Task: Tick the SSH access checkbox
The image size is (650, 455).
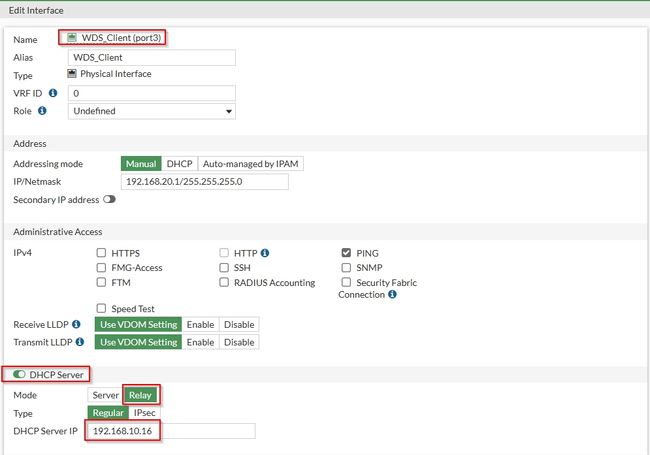Action: click(x=225, y=268)
